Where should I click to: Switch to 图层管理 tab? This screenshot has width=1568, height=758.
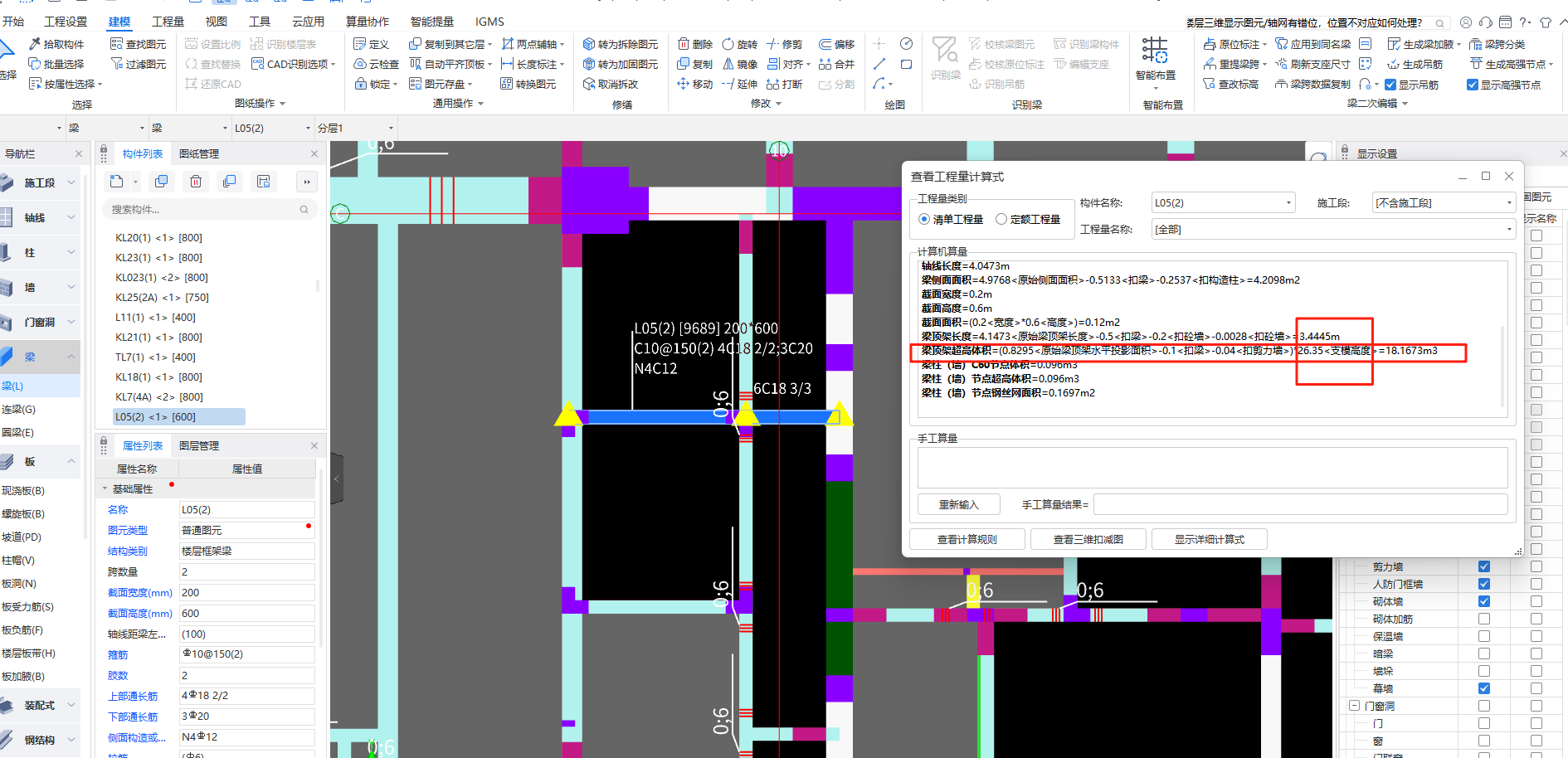[x=199, y=445]
